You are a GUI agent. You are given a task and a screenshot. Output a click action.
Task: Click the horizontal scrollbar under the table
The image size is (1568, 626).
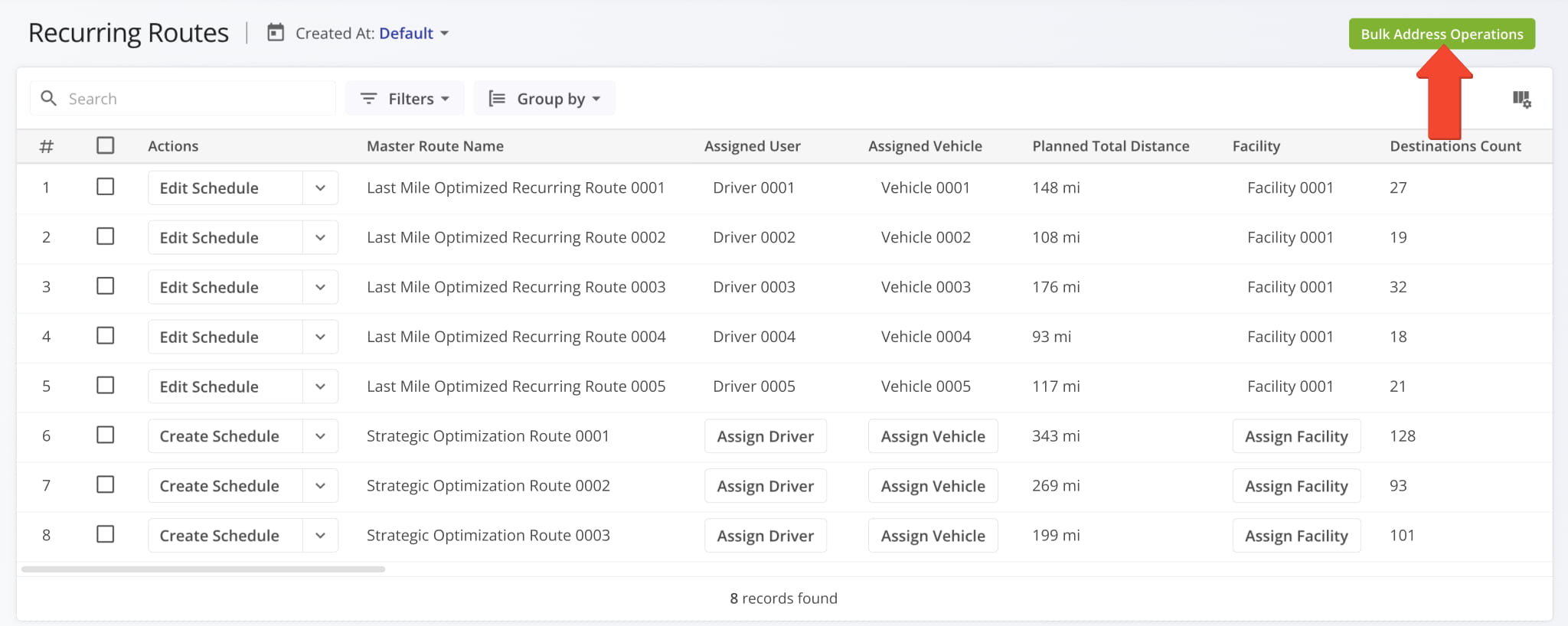coord(203,569)
